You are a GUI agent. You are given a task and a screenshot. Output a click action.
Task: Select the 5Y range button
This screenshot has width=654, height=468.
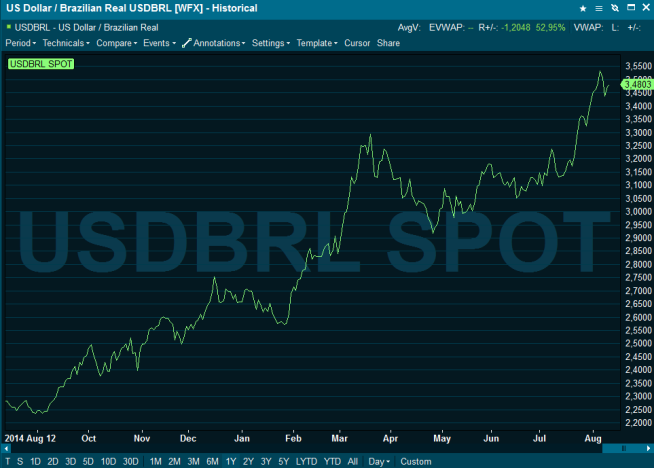(x=284, y=461)
